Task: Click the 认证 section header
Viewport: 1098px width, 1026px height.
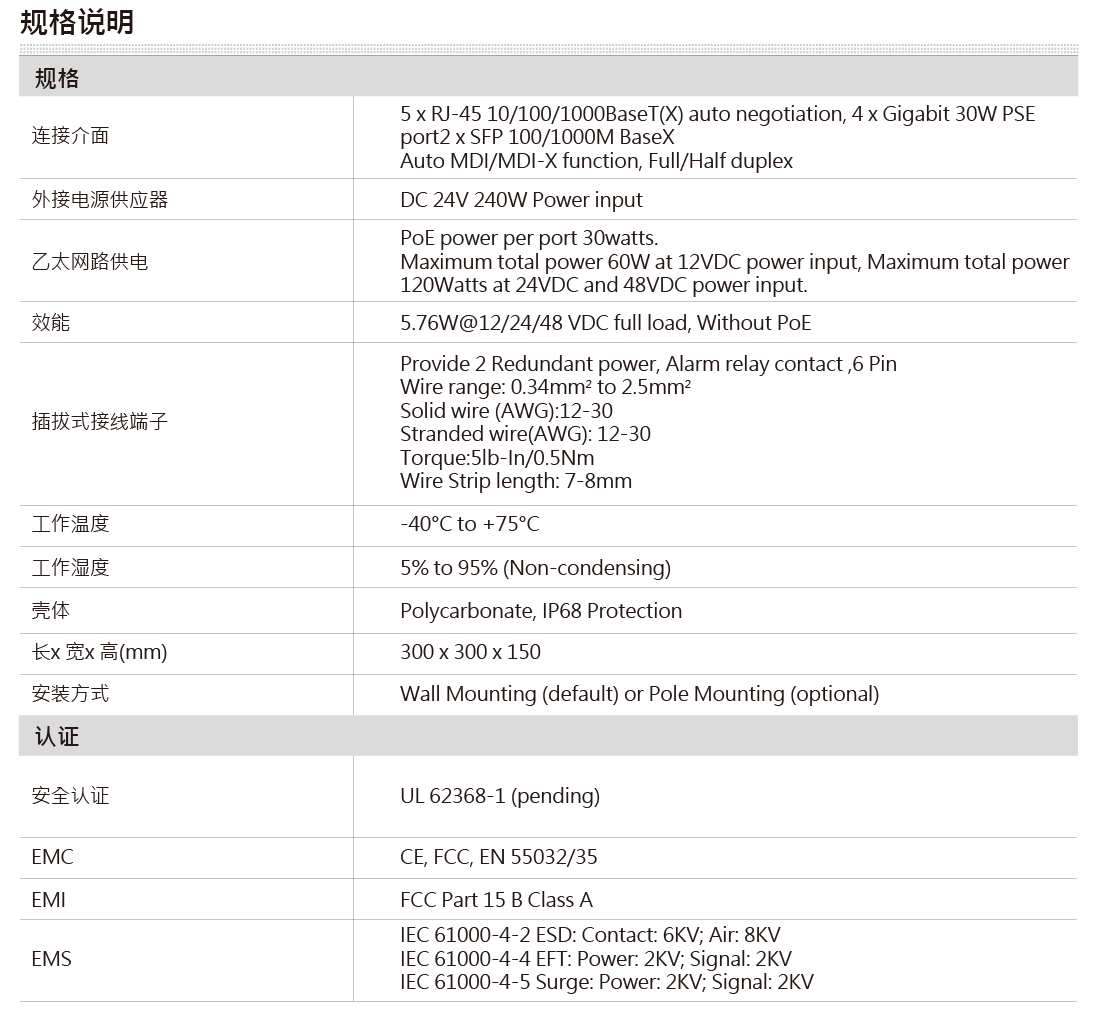Action: pyautogui.click(x=548, y=736)
